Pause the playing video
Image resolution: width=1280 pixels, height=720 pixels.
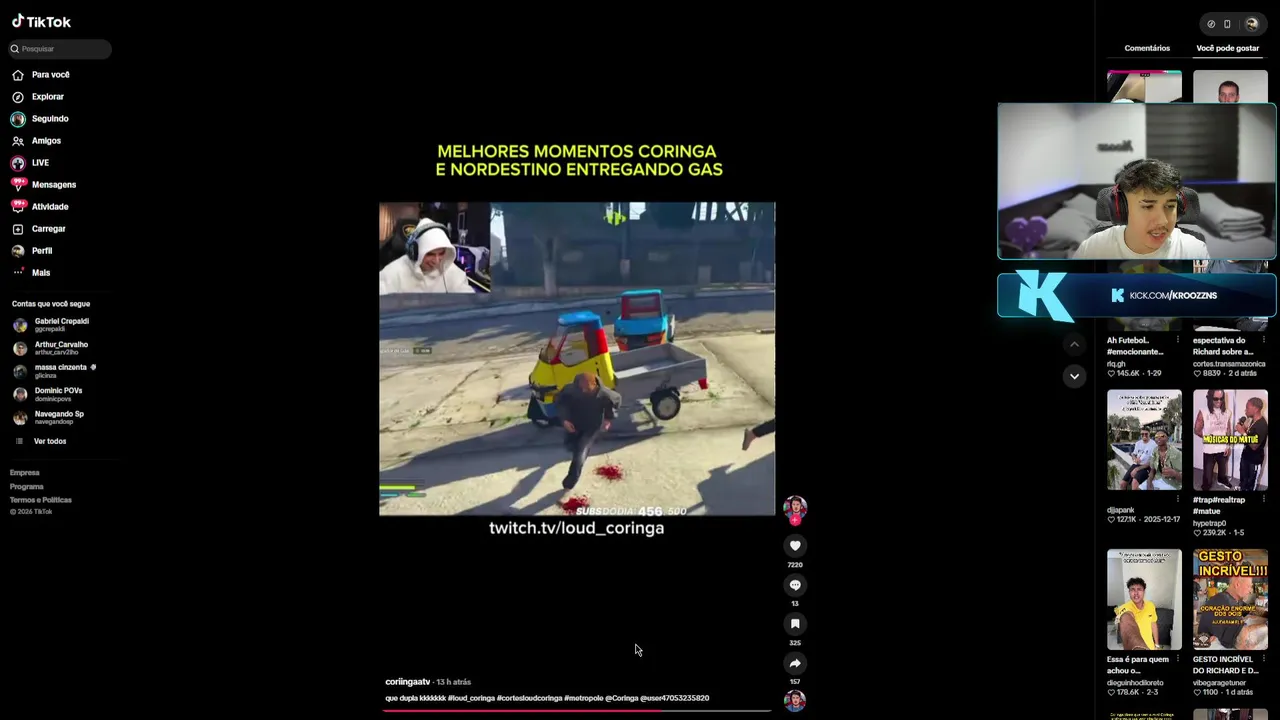(577, 359)
